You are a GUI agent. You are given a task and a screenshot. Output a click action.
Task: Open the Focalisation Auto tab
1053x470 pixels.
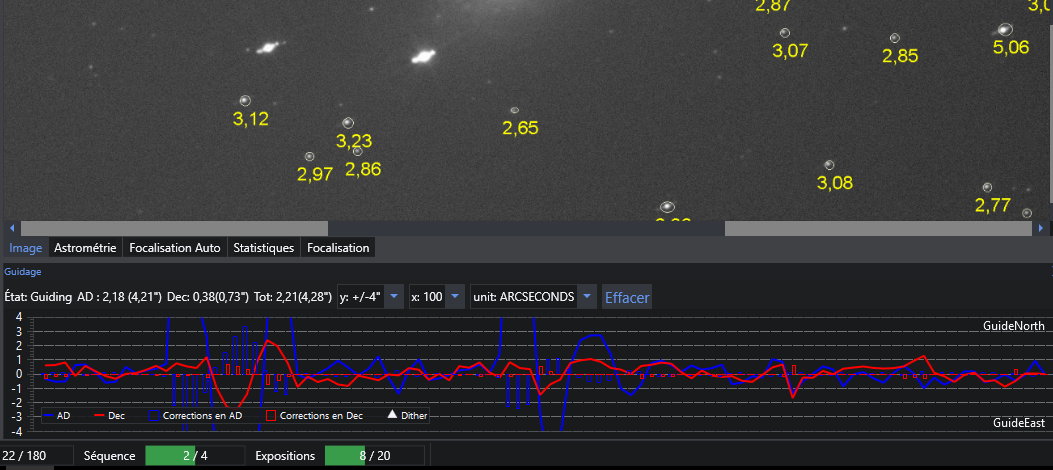[175, 248]
